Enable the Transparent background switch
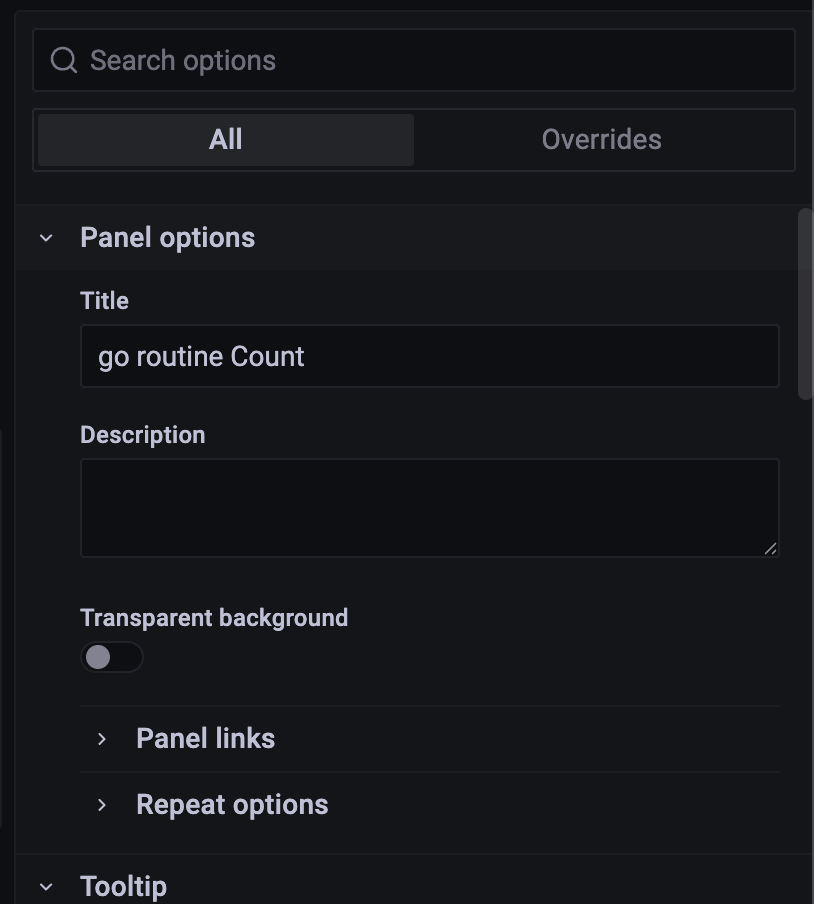 click(x=111, y=657)
